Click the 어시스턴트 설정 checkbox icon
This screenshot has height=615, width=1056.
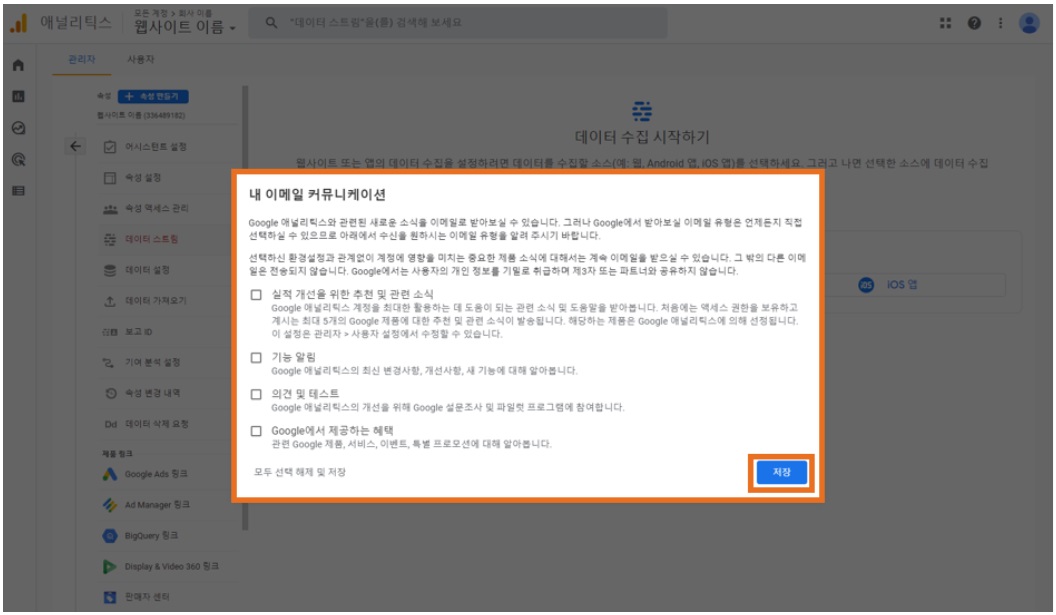pyautogui.click(x=110, y=147)
